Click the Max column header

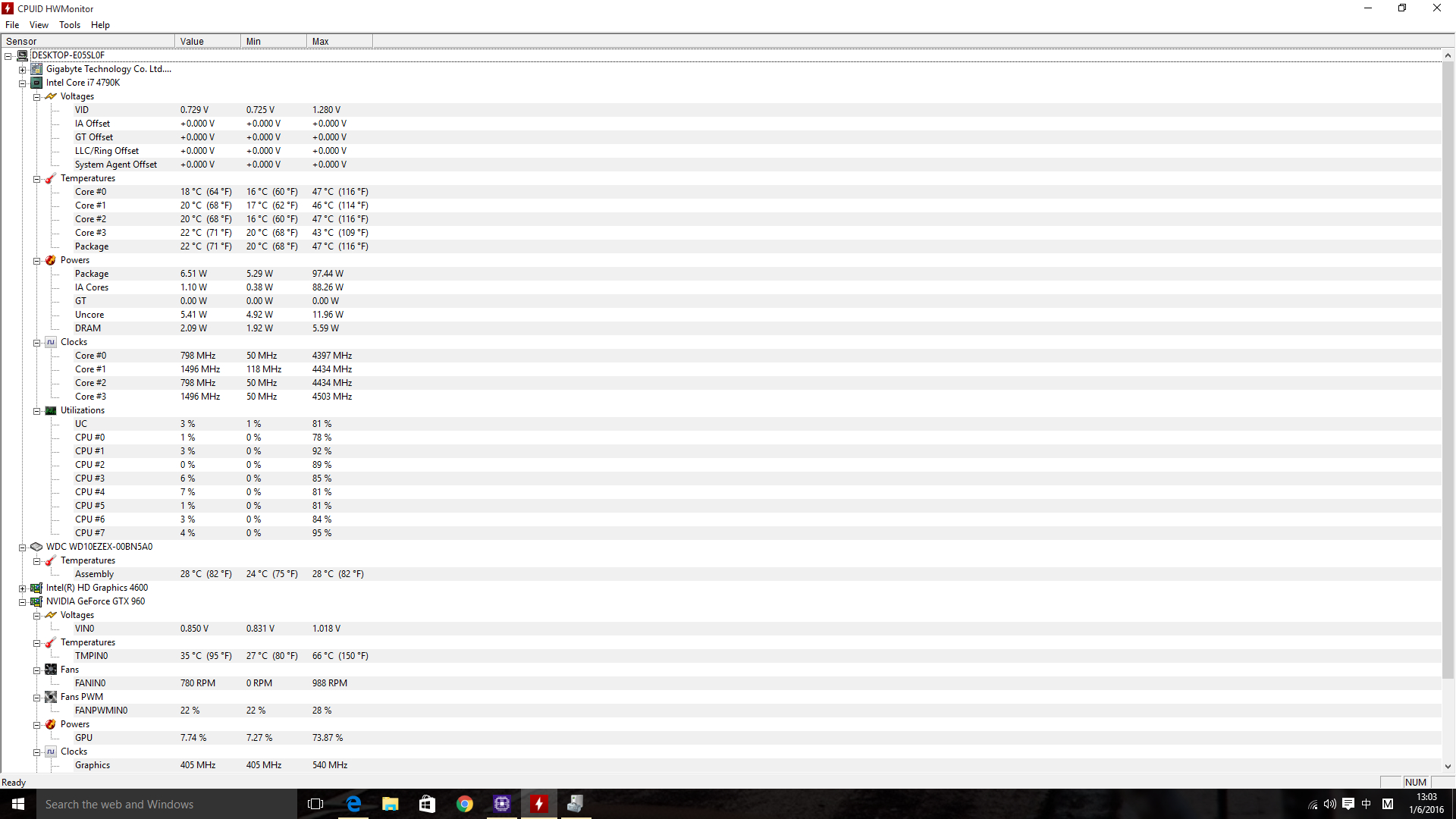pyautogui.click(x=338, y=42)
